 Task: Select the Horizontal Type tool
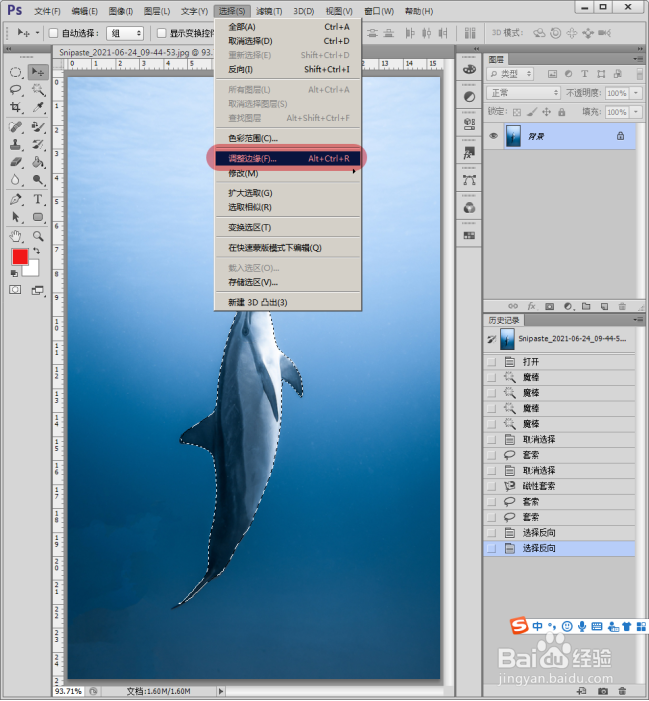(38, 199)
